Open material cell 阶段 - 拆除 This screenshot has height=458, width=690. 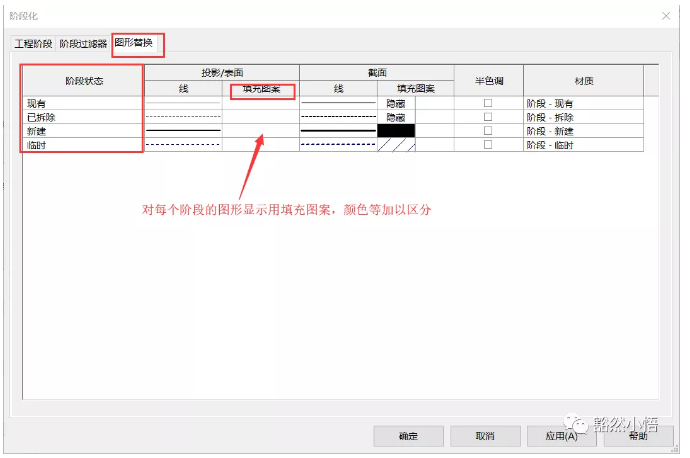click(582, 117)
